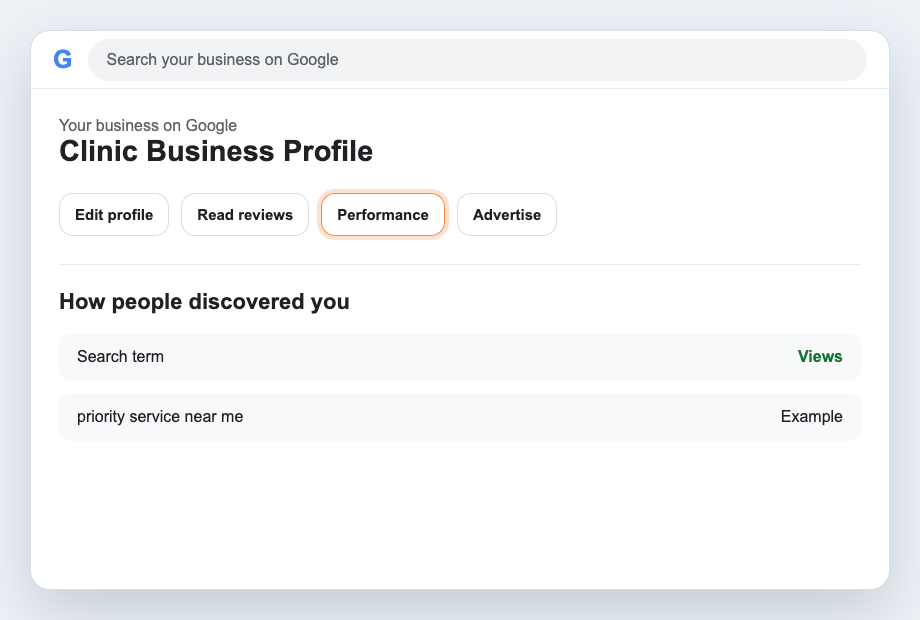This screenshot has height=620, width=920.
Task: Focus the Search your business on Google field
Action: point(477,60)
